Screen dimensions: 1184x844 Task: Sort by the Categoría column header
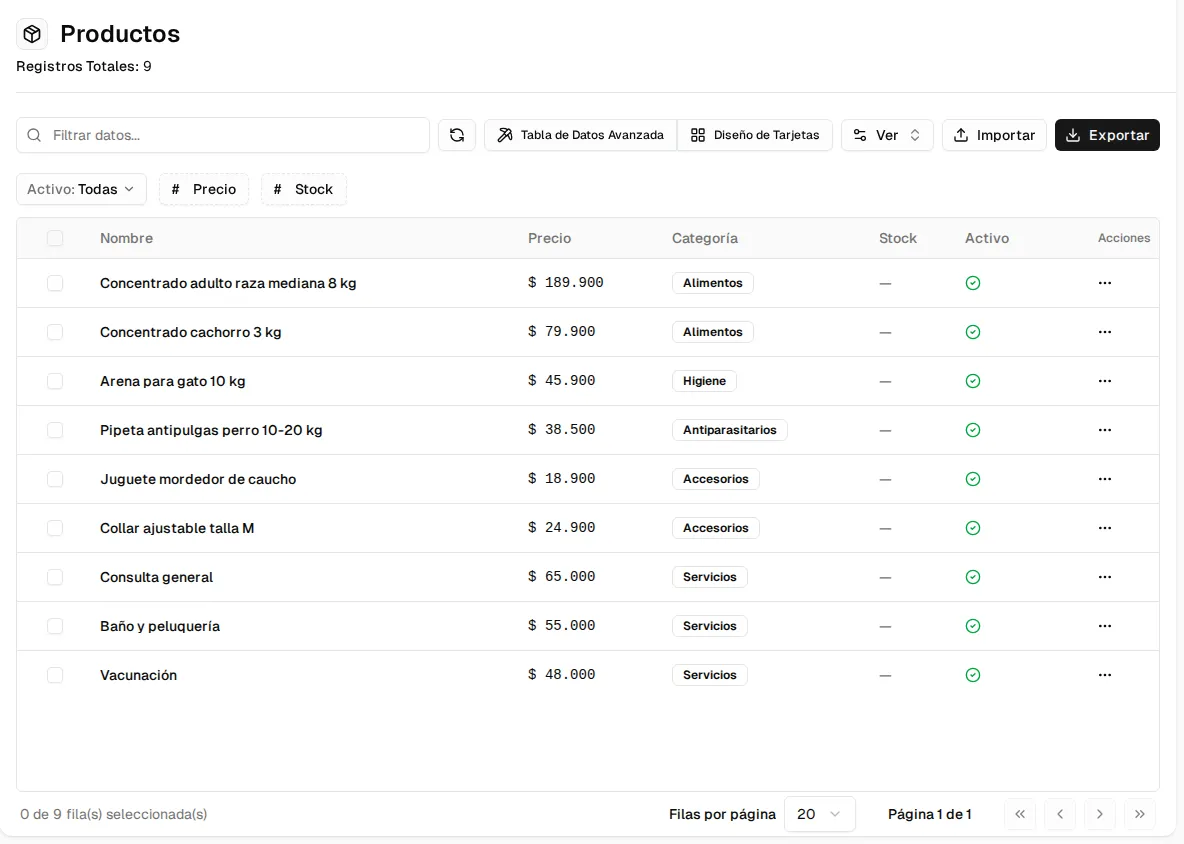click(x=705, y=239)
